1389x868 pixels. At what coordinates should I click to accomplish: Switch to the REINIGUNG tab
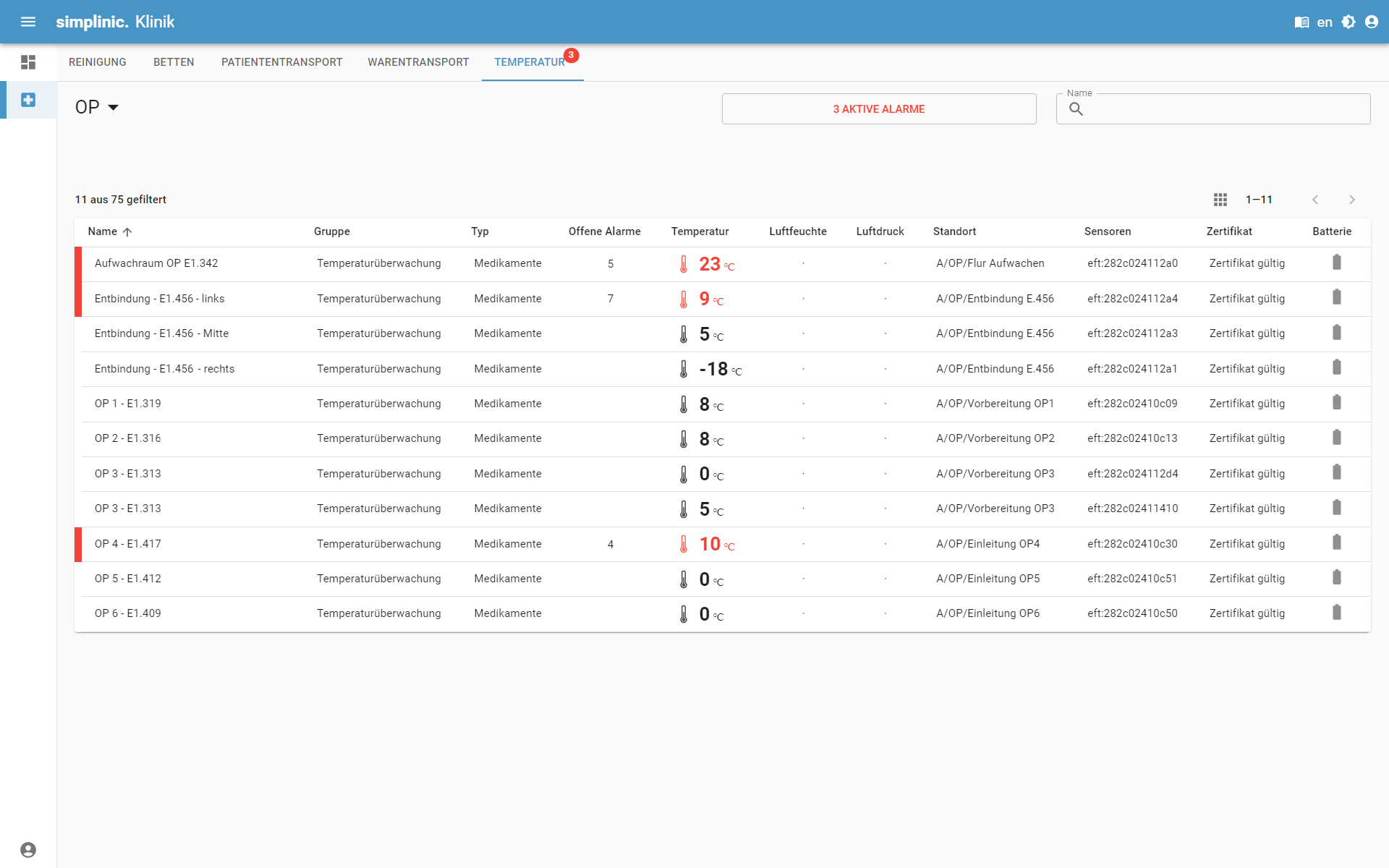[x=98, y=62]
